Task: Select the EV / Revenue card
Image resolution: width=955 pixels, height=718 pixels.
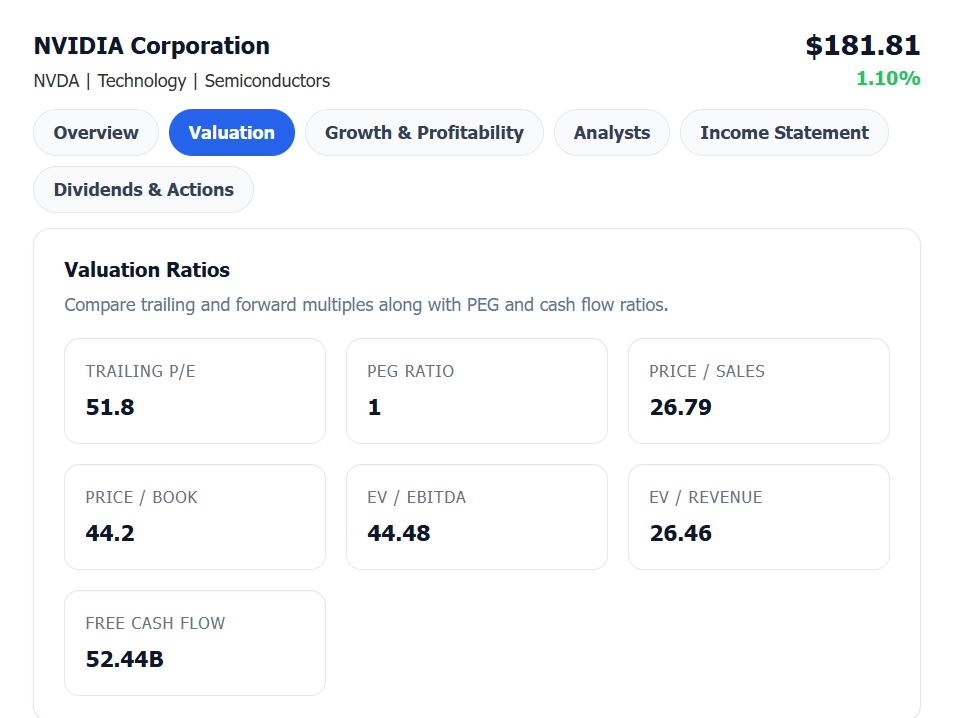Action: coord(758,517)
